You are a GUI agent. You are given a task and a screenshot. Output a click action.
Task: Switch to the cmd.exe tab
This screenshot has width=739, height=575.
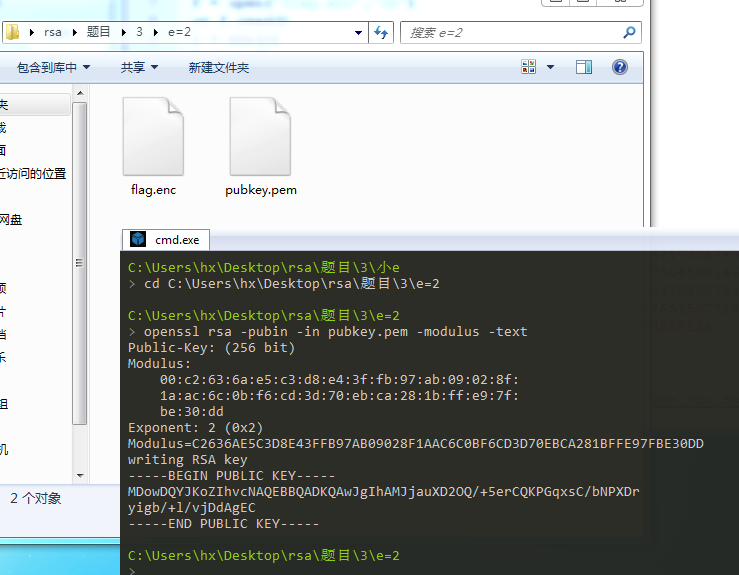pos(166,239)
